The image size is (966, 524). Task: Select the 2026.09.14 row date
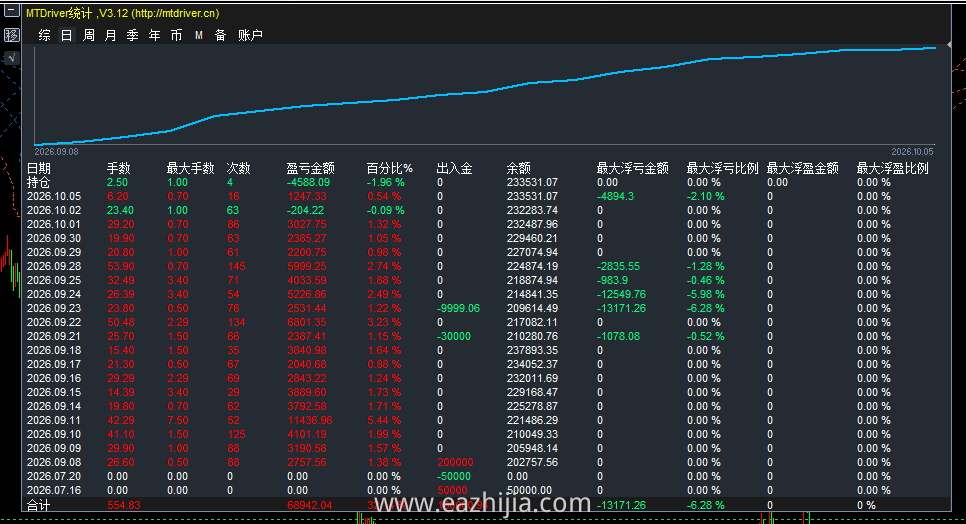54,406
